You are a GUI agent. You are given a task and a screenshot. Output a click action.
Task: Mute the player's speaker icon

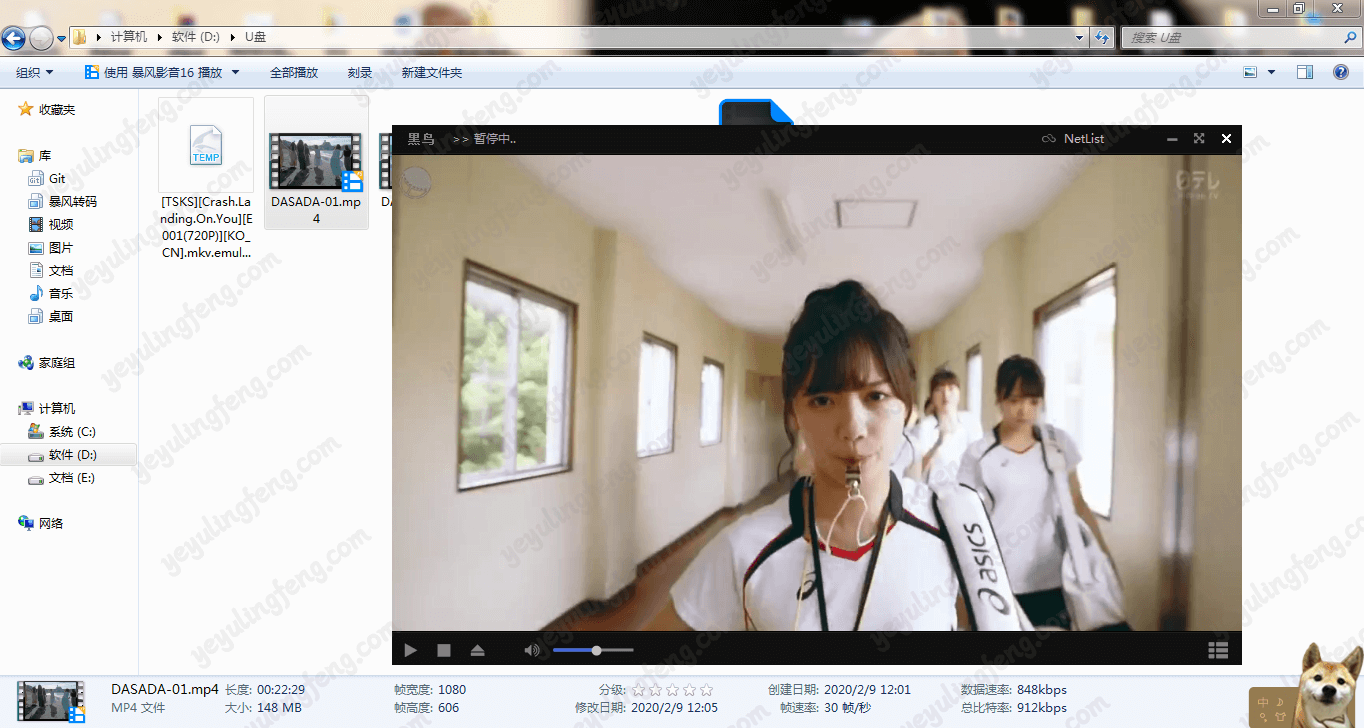tap(532, 650)
